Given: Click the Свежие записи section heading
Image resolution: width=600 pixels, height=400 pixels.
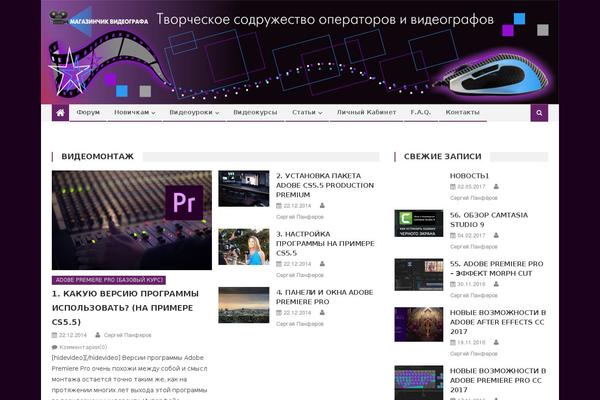Looking at the screenshot, I should [x=443, y=157].
